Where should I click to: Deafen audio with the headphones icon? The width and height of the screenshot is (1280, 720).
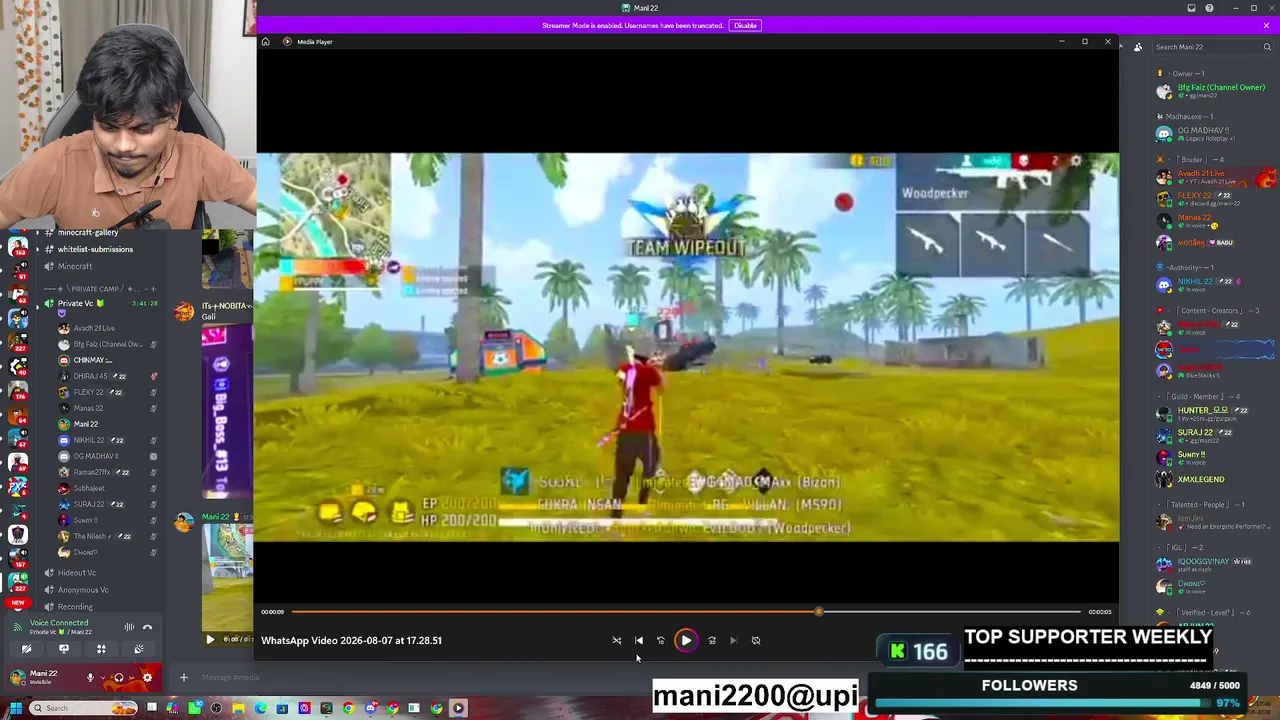click(x=118, y=678)
